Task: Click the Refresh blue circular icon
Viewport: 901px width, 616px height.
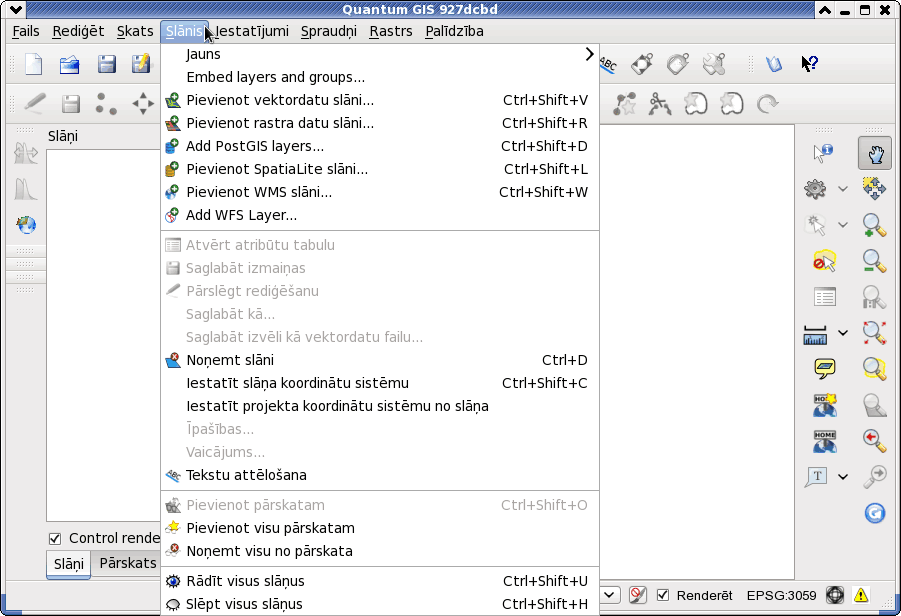Action: (875, 513)
